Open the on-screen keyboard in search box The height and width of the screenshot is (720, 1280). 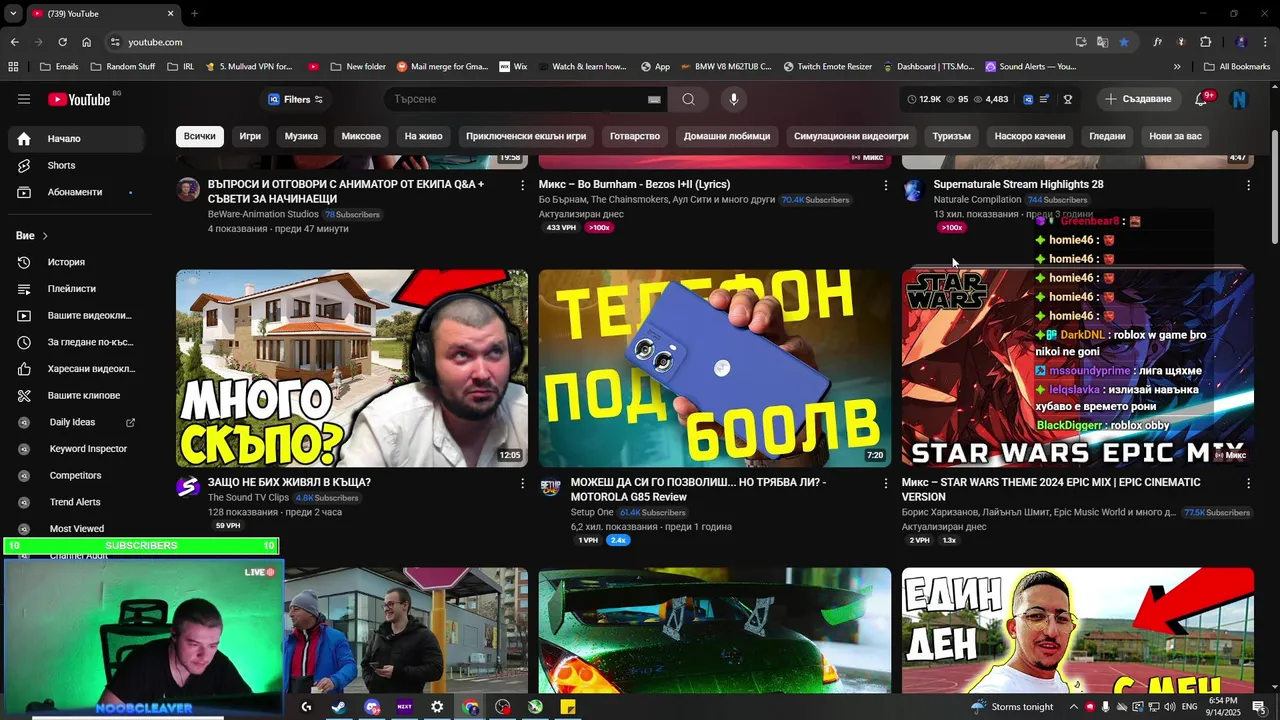point(654,99)
